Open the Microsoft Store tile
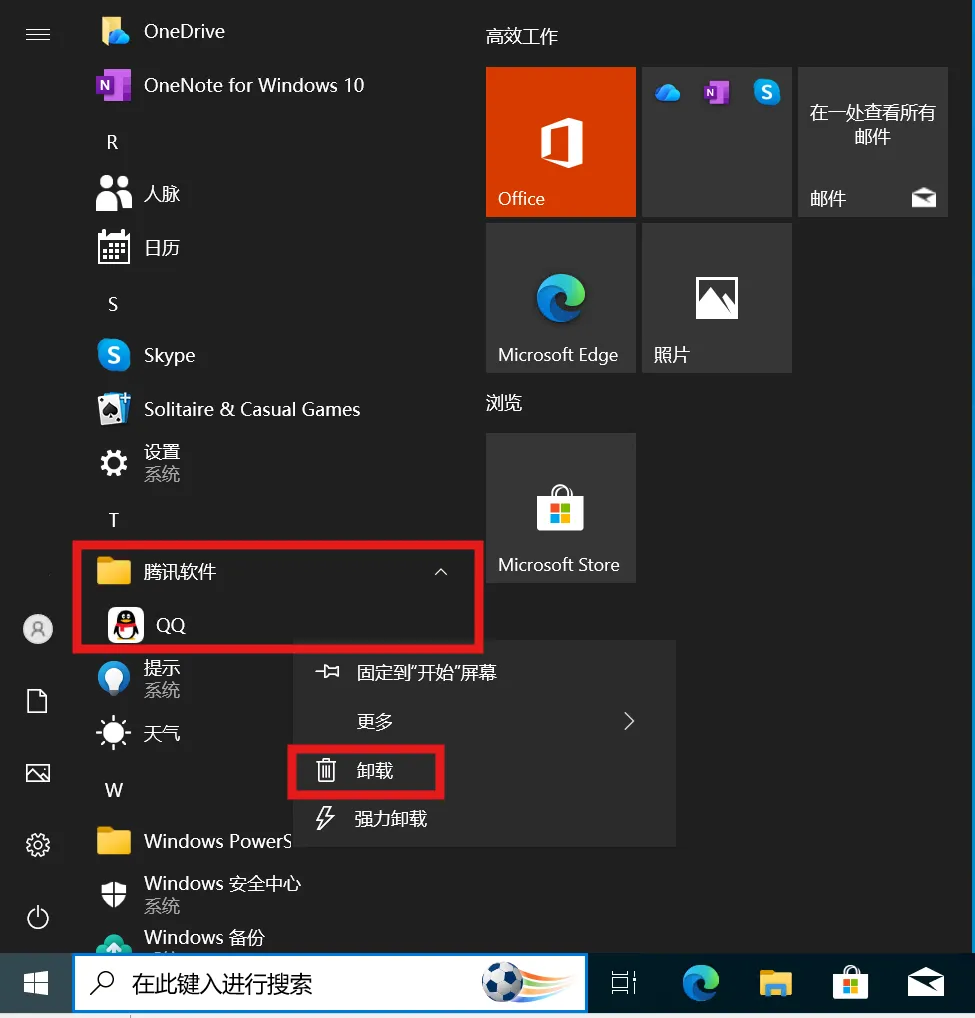975x1018 pixels. [561, 508]
